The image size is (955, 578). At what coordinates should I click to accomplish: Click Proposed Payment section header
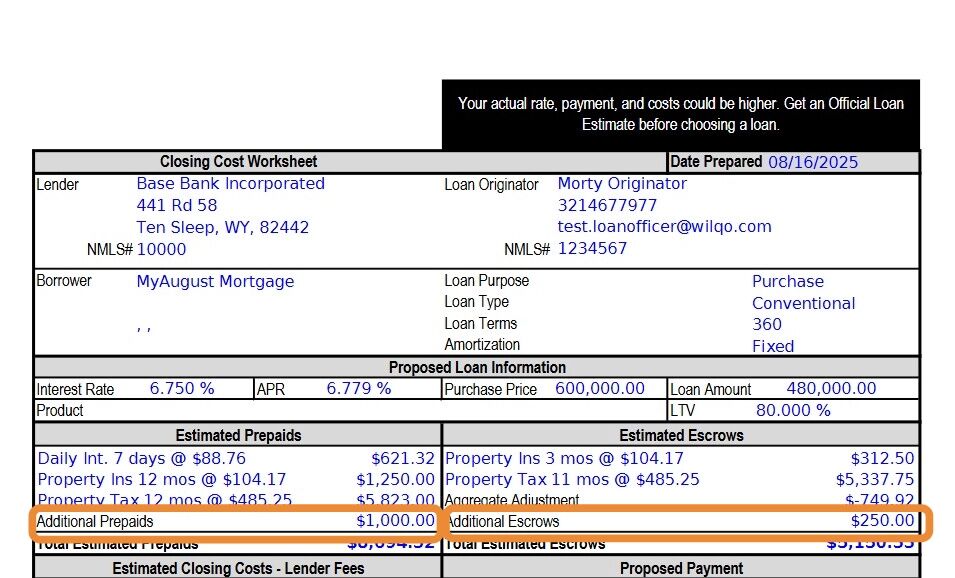681,568
